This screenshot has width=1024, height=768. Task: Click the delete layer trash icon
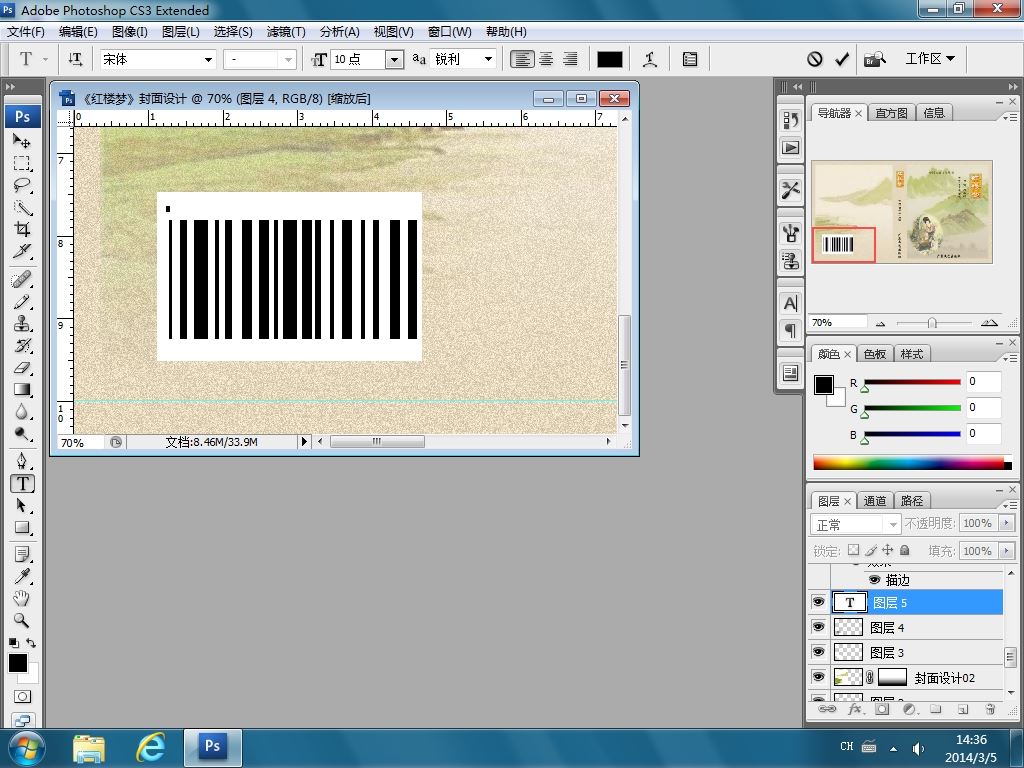click(990, 709)
